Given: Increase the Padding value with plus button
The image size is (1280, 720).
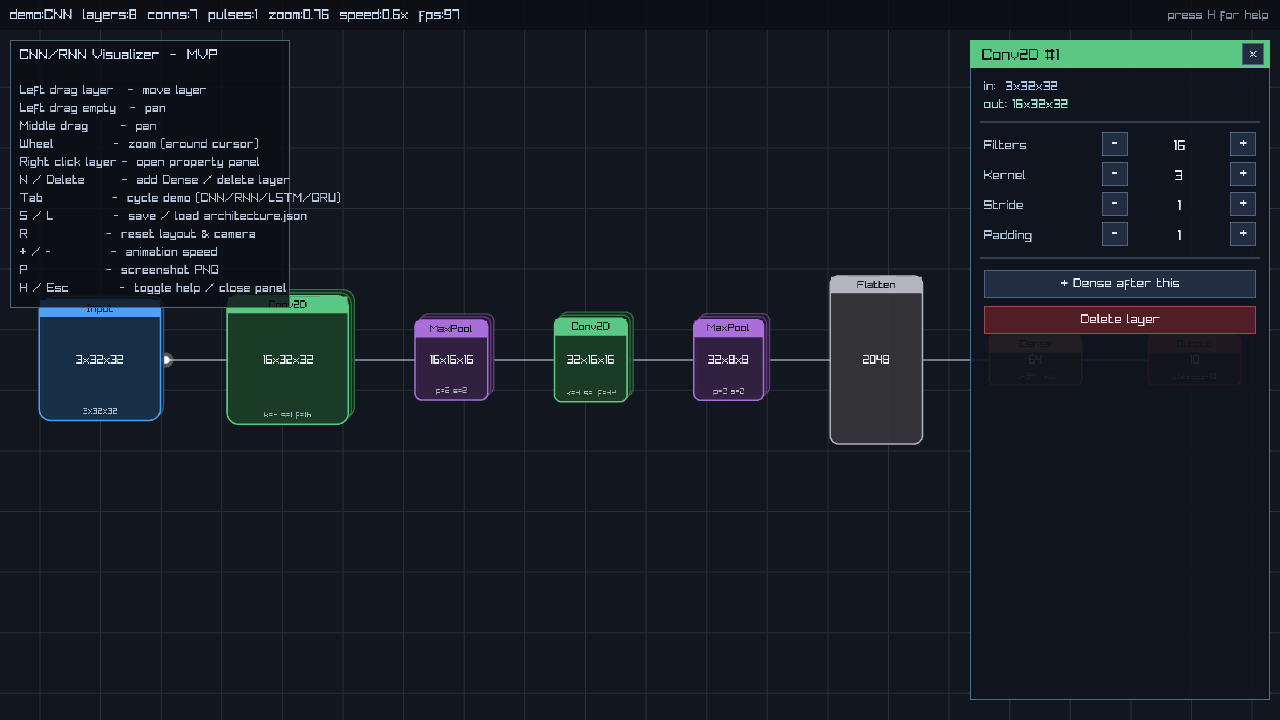Looking at the screenshot, I should 1243,234.
